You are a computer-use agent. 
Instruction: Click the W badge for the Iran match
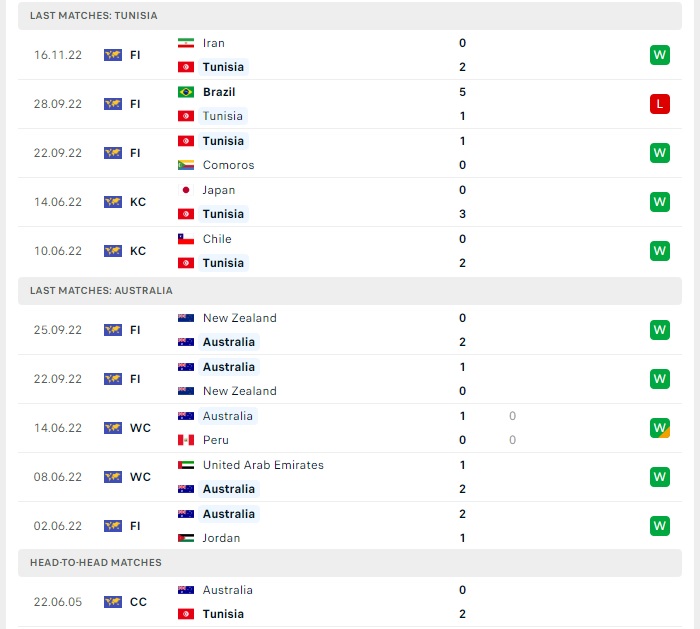[659, 55]
